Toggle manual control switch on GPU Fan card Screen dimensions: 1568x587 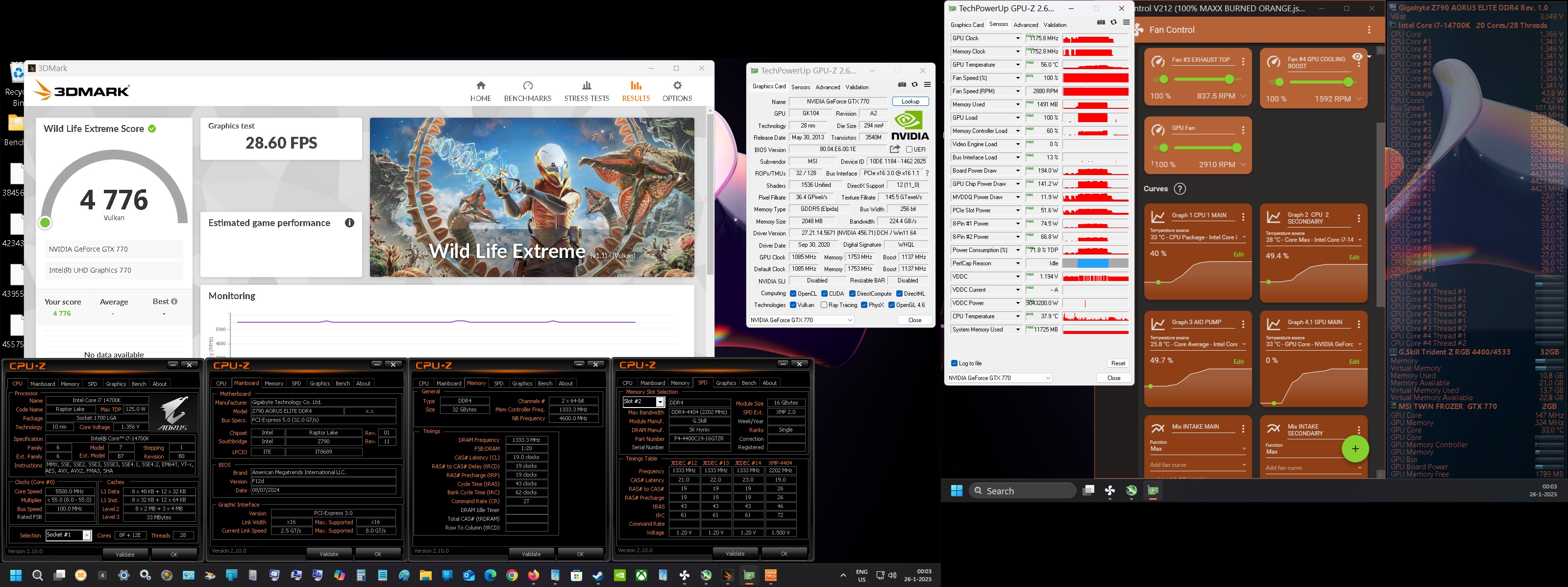pyautogui.click(x=1160, y=148)
